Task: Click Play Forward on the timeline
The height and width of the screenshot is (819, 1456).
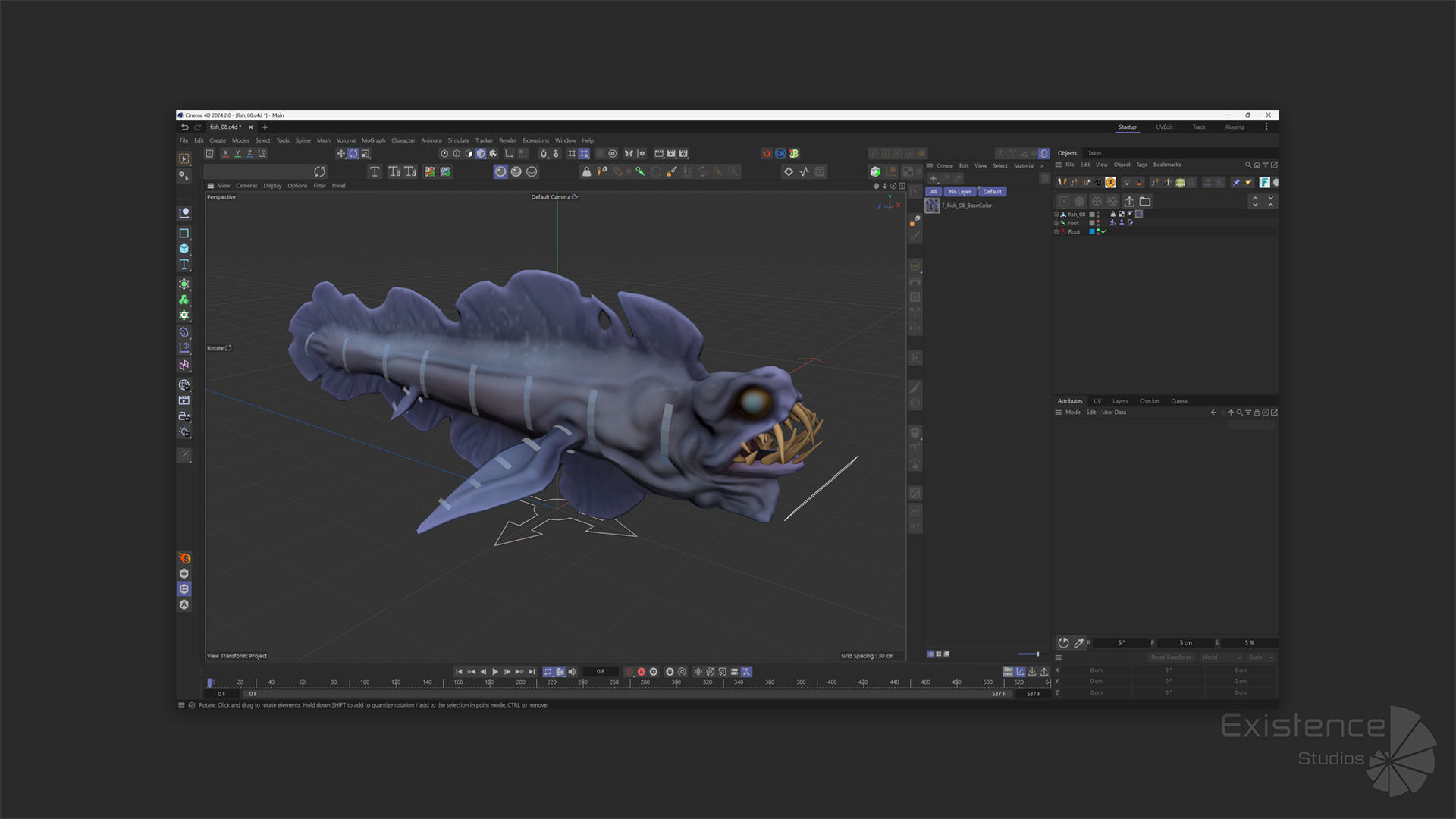Action: point(495,672)
